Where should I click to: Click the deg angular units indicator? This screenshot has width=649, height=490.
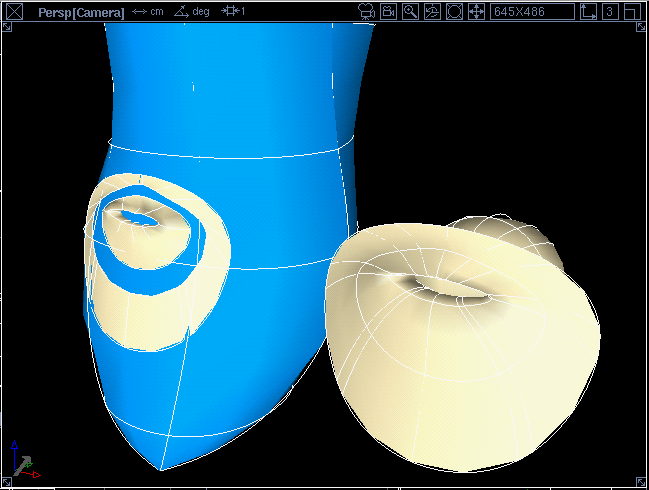pyautogui.click(x=192, y=12)
